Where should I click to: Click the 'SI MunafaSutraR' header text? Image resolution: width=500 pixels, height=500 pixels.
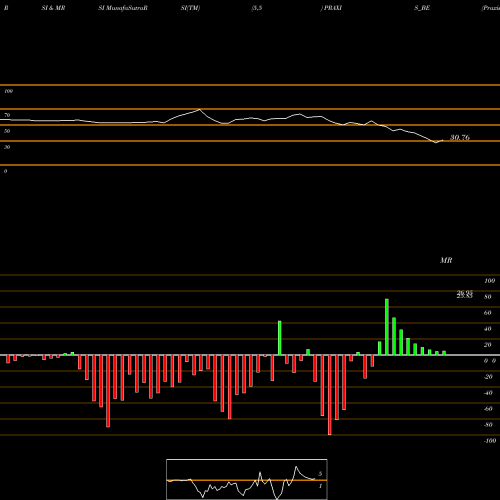[x=123, y=8]
